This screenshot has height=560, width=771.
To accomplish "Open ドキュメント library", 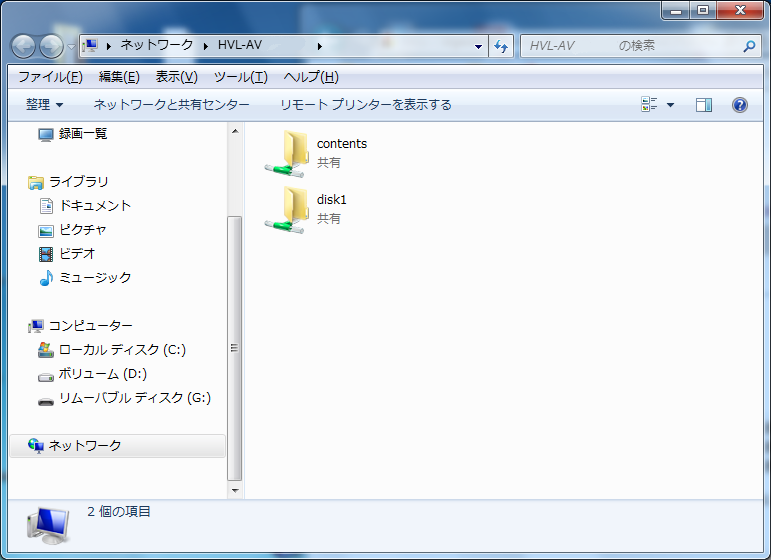I will click(95, 206).
